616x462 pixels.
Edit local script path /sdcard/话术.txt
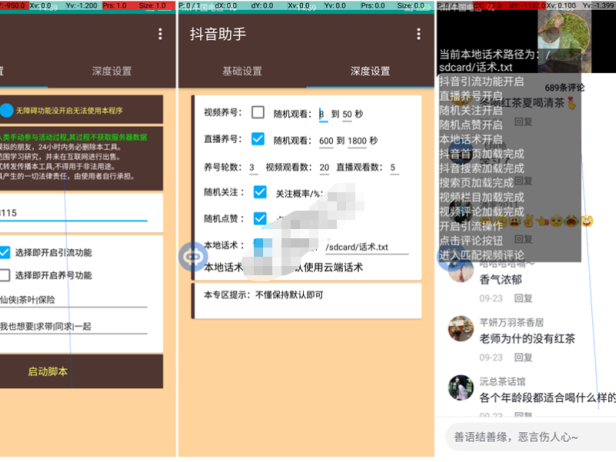coord(366,247)
